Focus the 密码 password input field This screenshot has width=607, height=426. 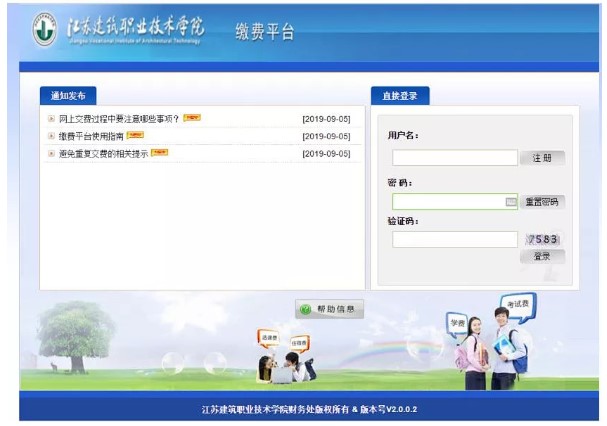coord(448,201)
